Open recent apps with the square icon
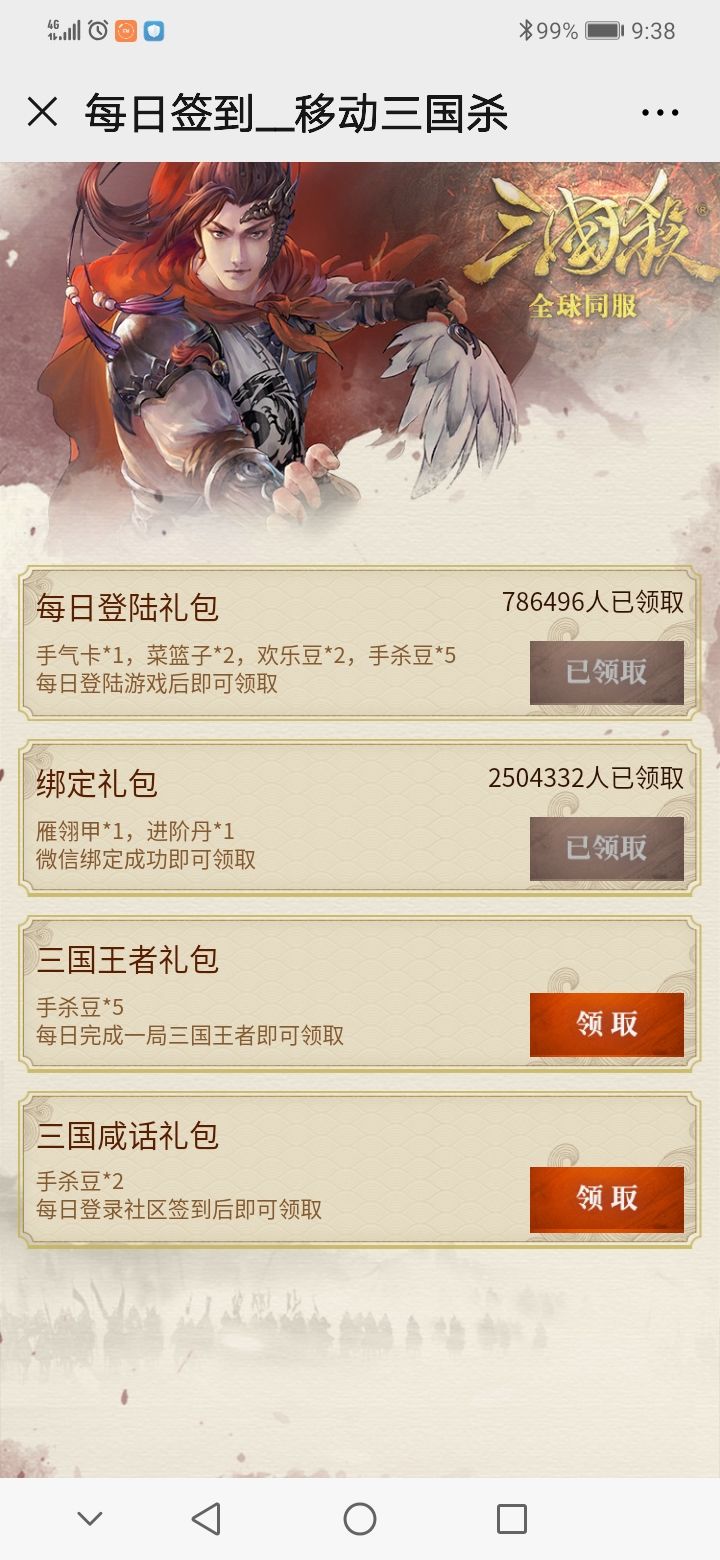This screenshot has width=720, height=1560. pyautogui.click(x=512, y=1519)
